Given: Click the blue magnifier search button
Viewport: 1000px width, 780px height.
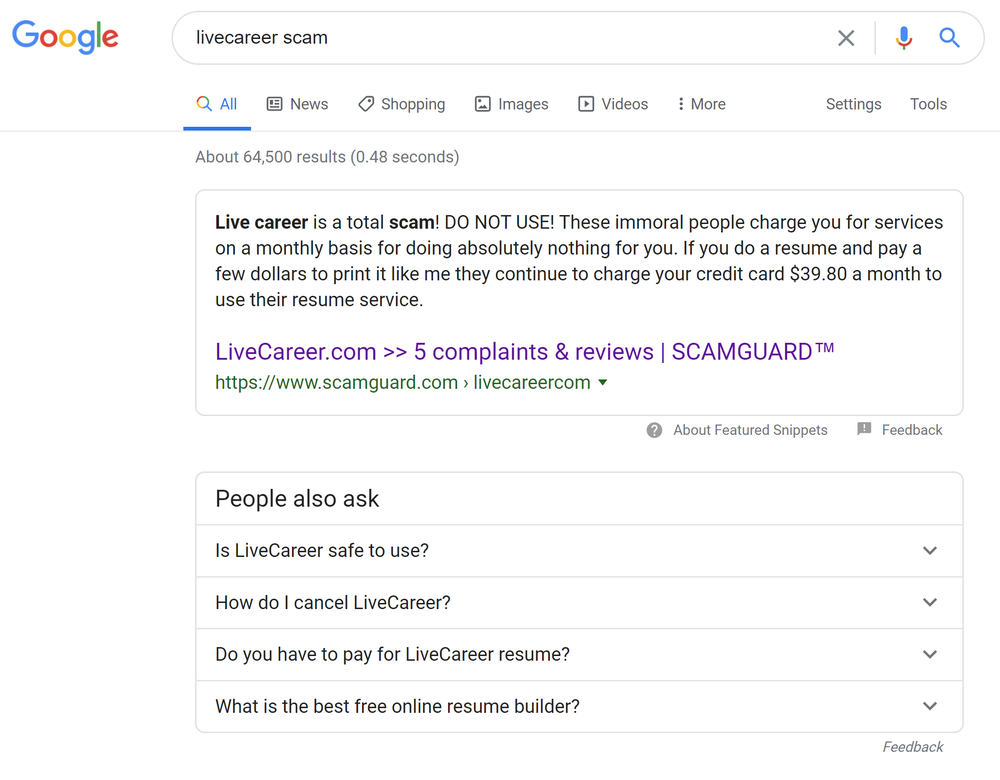Looking at the screenshot, I should click(949, 38).
